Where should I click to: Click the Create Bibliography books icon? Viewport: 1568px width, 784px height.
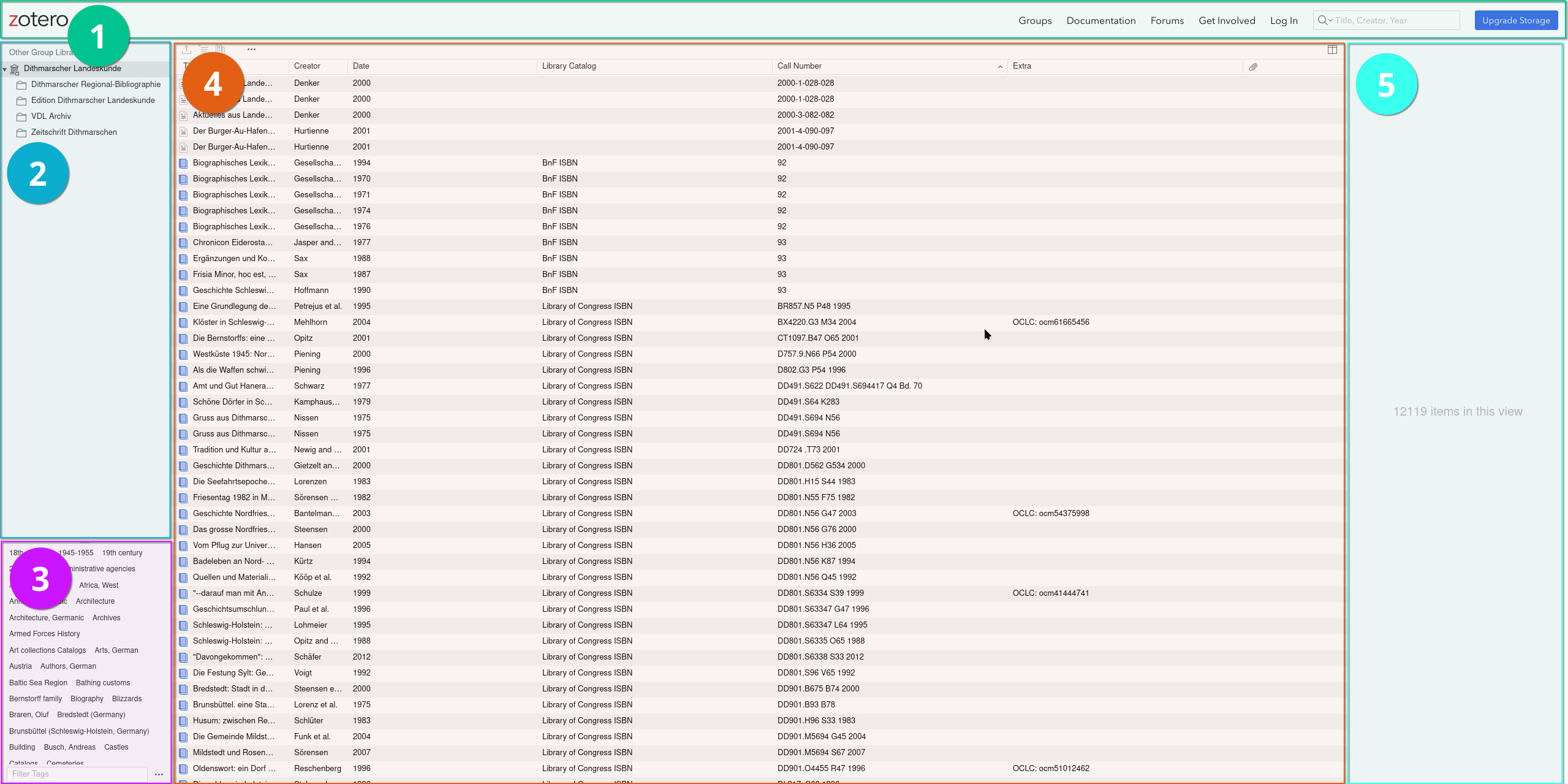point(221,50)
